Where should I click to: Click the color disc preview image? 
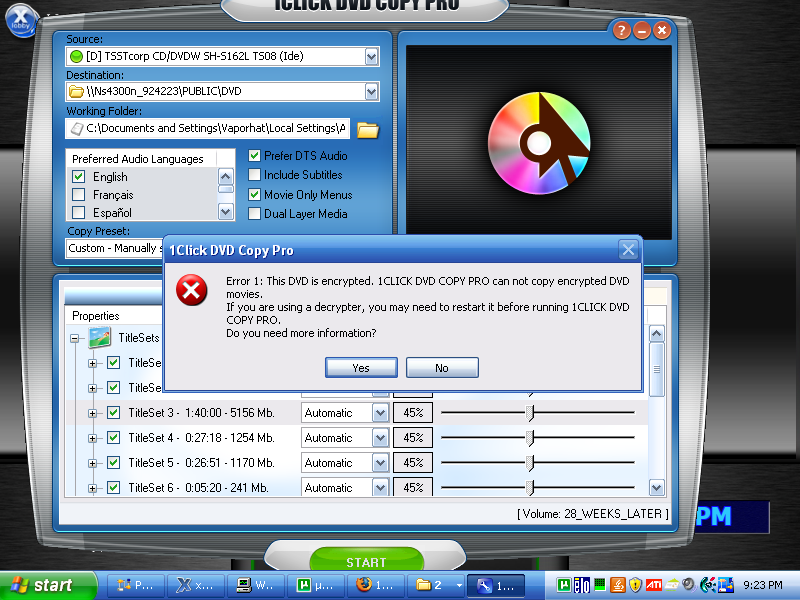coord(539,143)
